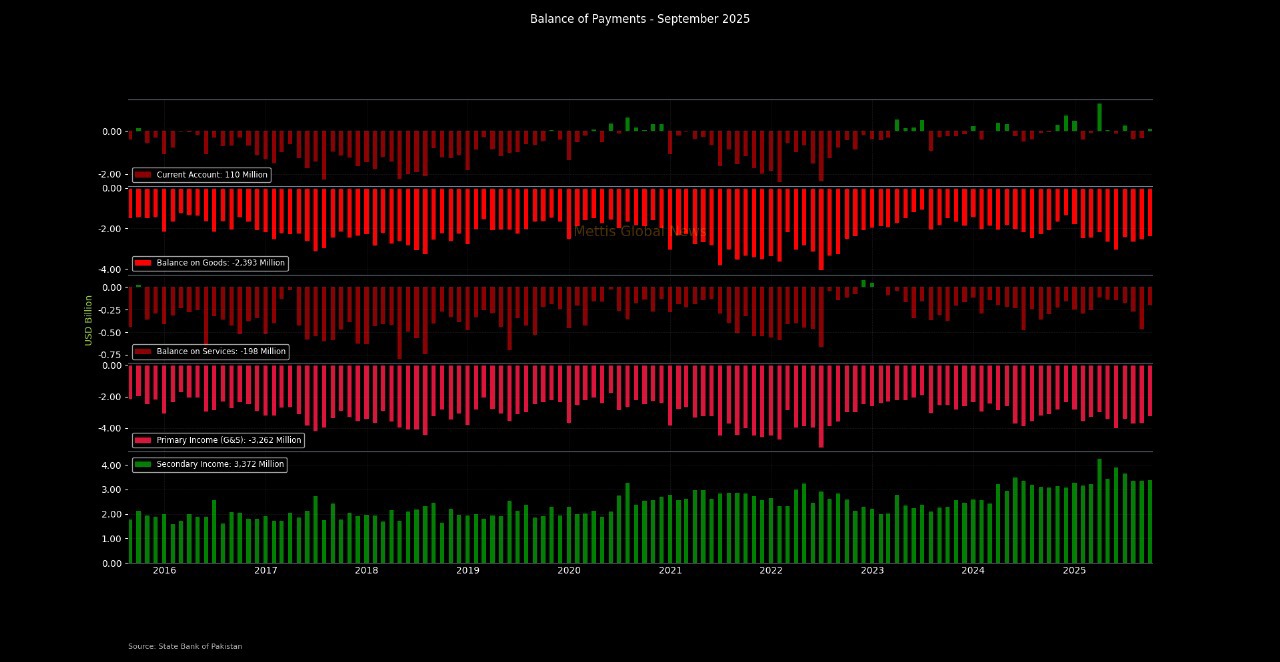1280x662 pixels.
Task: Click the green Secondary Income legend swatch
Action: [143, 464]
